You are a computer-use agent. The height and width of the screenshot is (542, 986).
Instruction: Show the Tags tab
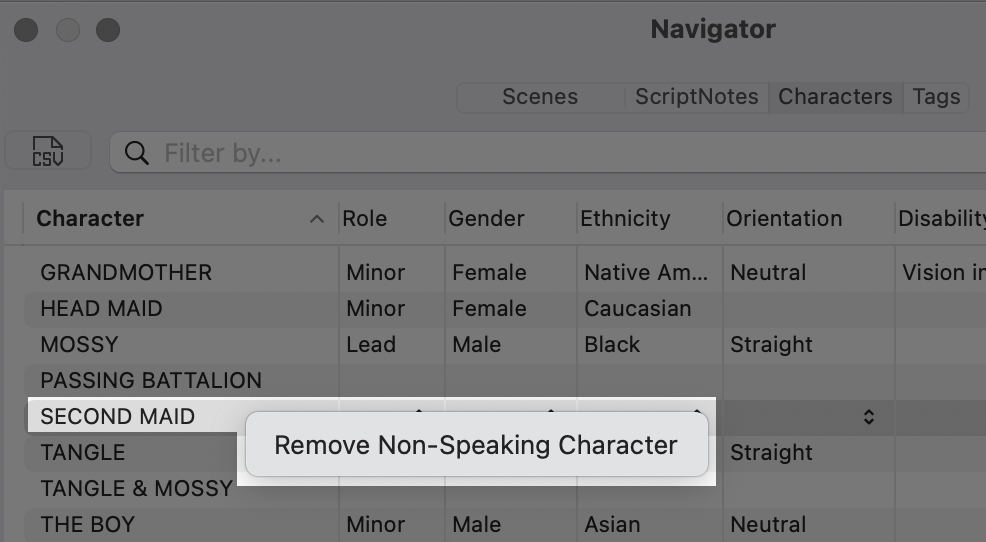(x=936, y=97)
